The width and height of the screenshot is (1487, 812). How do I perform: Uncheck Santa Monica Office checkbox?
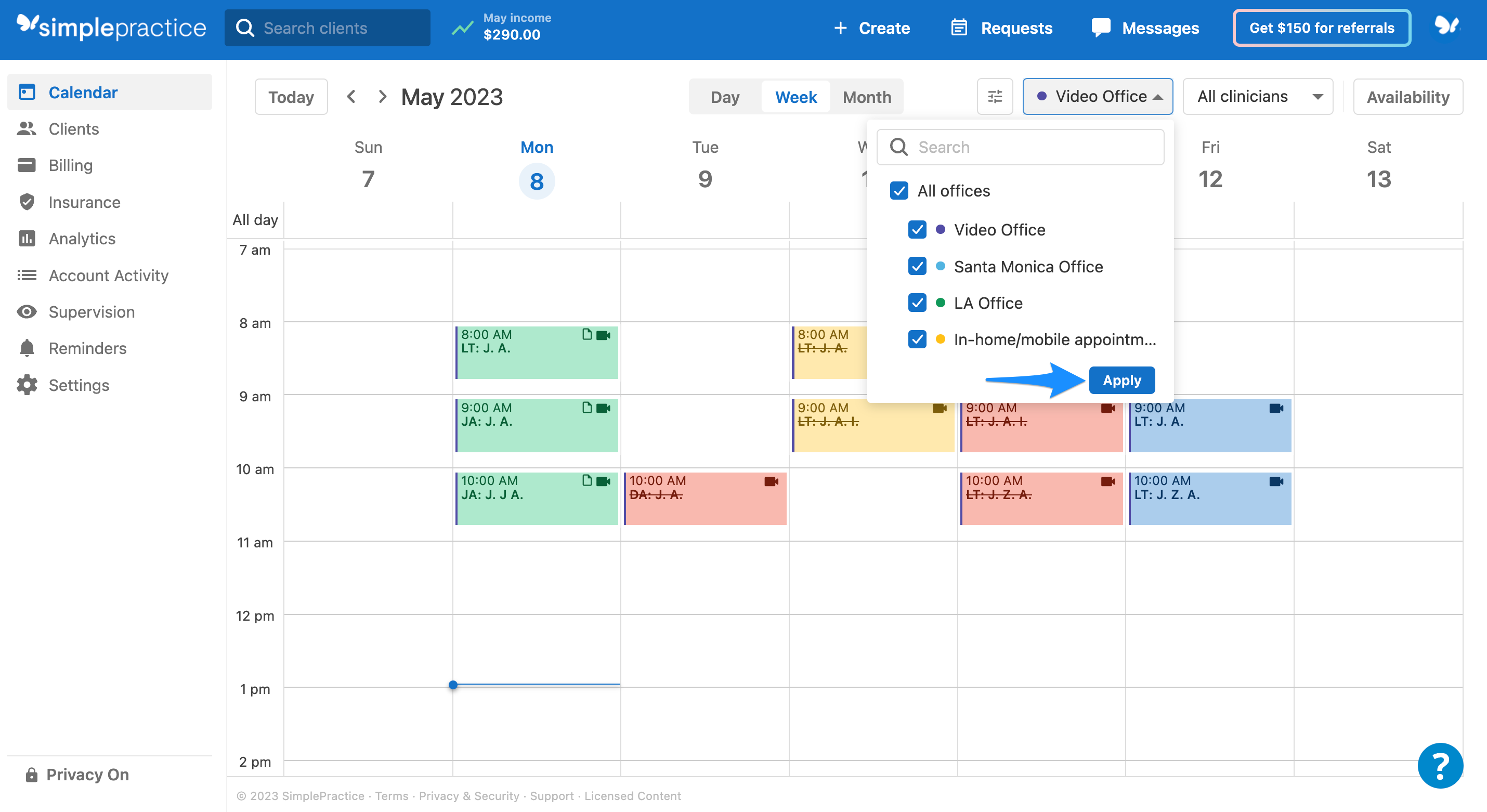coord(917,266)
